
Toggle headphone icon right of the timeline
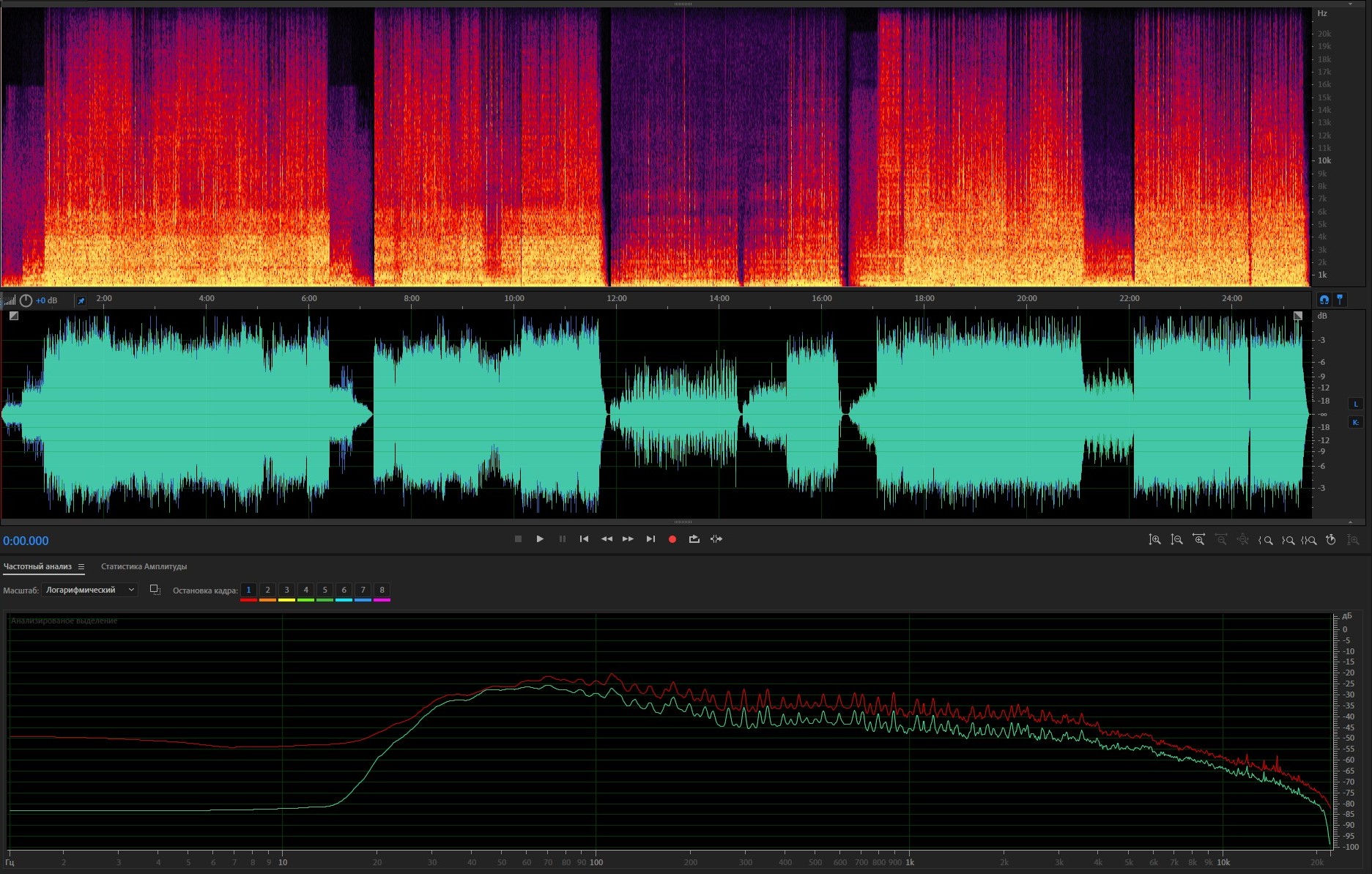1324,300
